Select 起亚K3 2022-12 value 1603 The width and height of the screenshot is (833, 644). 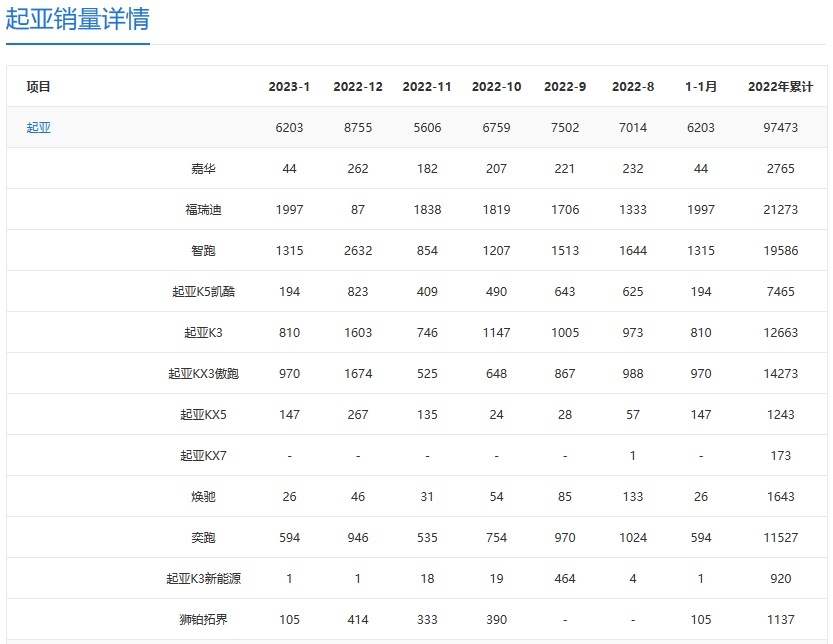click(358, 333)
